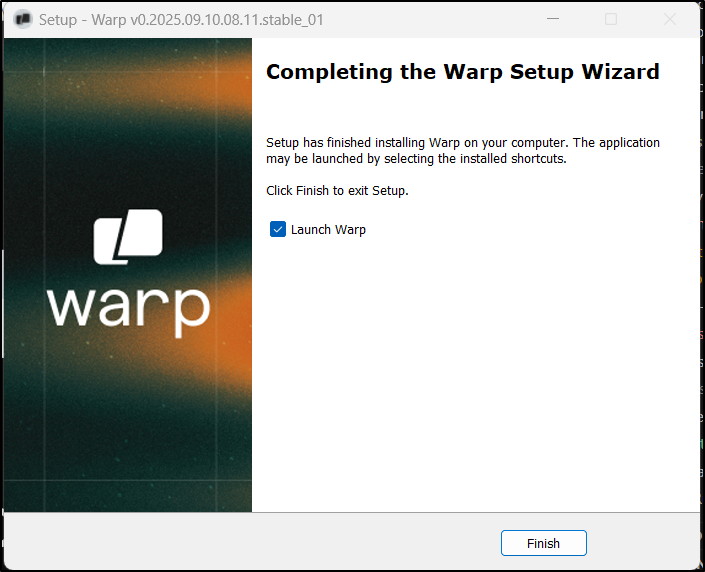Click the window title 'Setup - Warp v0.2025.09.10.08.11.stable_01'
The image size is (705, 572).
pos(181,20)
